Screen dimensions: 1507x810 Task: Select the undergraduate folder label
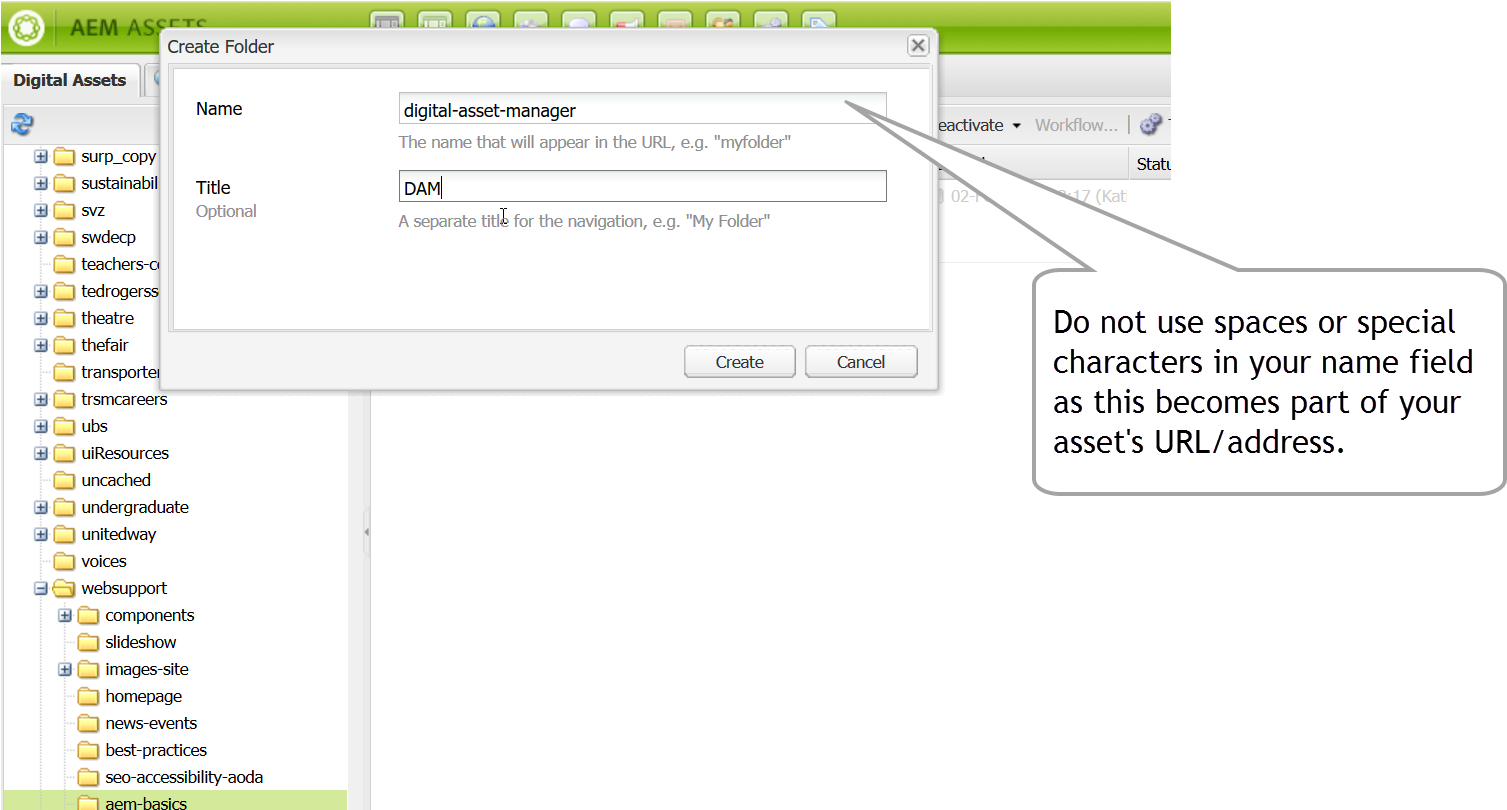[135, 507]
